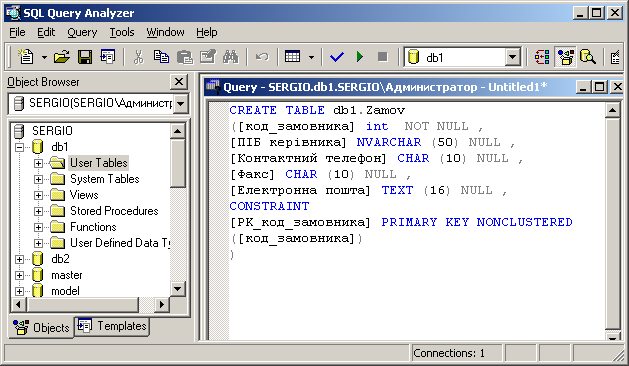Click the Display Estimated Execution Plan icon
This screenshot has width=629, height=366.
pos(542,57)
